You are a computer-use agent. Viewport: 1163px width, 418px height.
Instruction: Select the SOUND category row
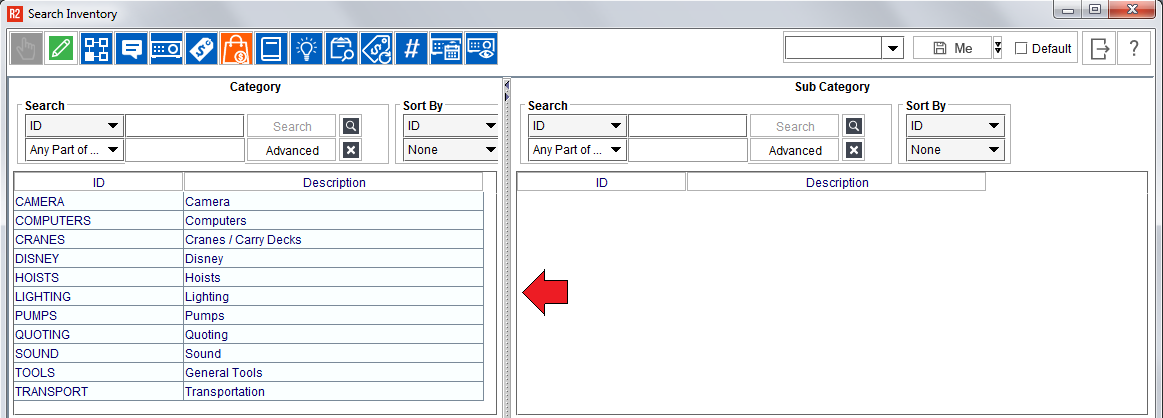click(x=248, y=354)
